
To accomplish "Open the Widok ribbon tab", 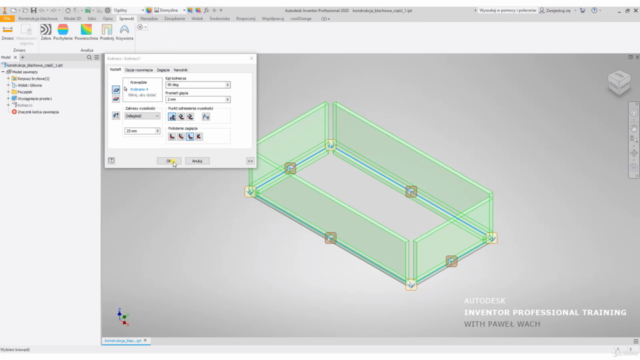I will pos(197,19).
